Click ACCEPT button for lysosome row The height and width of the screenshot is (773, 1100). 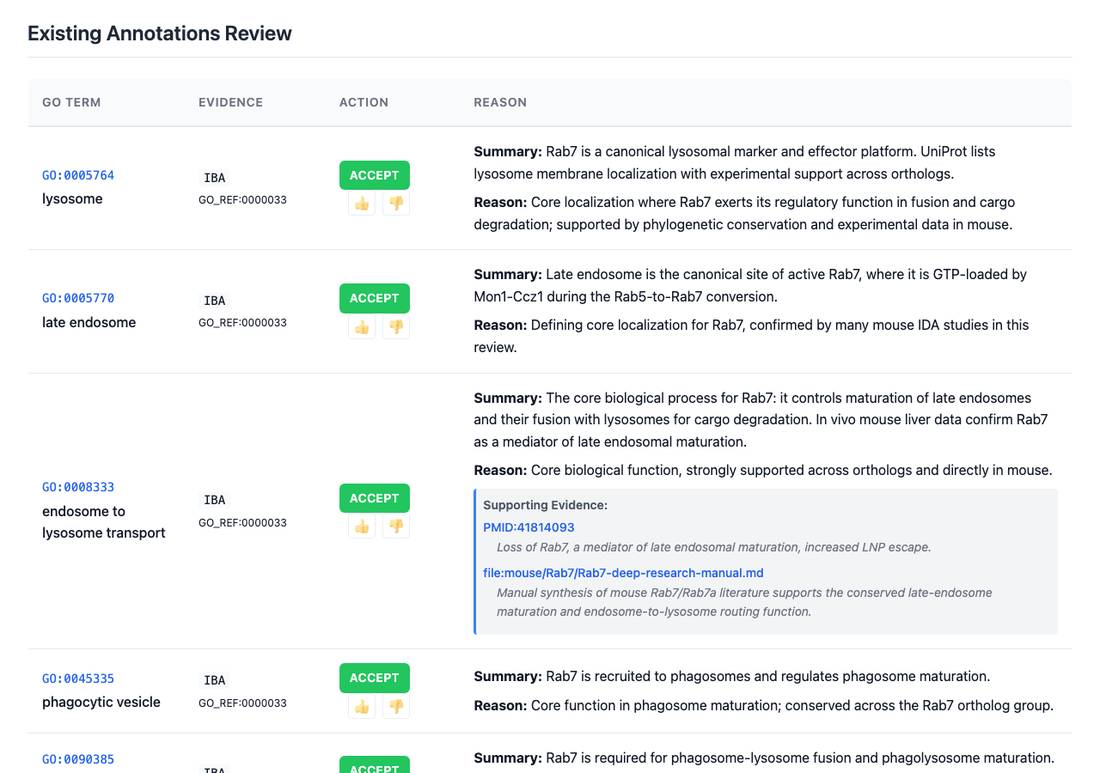point(374,175)
